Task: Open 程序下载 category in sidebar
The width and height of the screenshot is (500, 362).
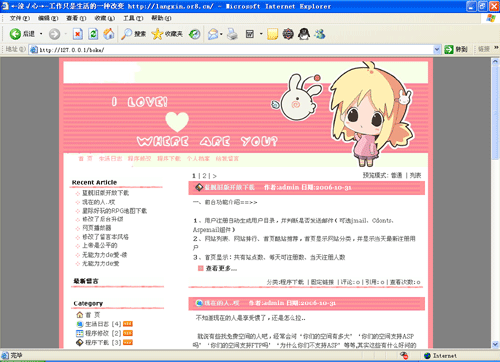Action: 97,342
